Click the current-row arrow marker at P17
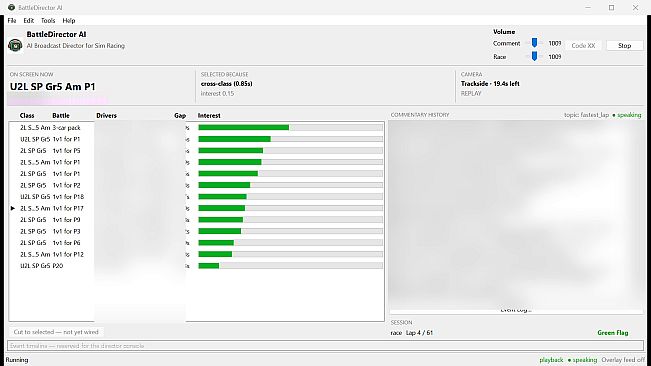The image size is (651, 366). (13, 208)
